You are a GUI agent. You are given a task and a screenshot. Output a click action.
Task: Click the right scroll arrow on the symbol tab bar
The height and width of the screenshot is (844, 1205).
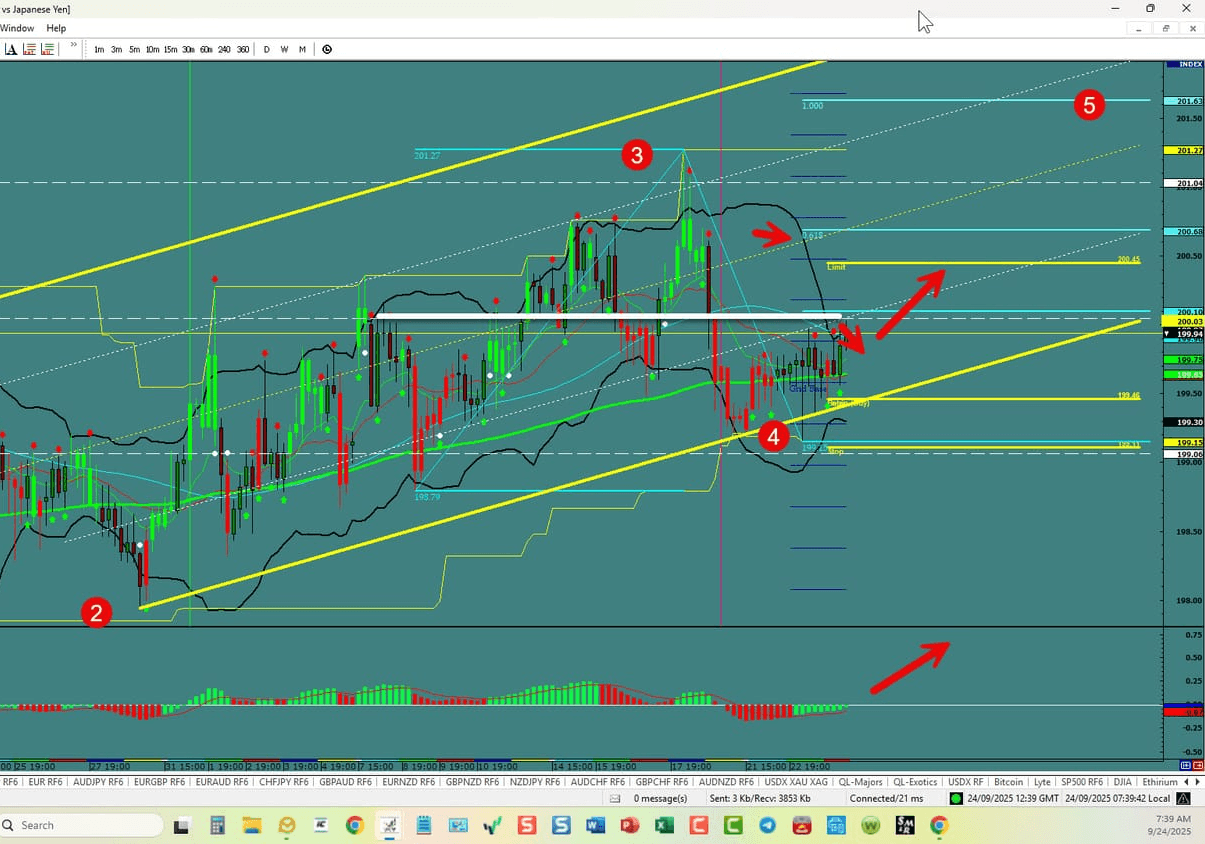[1196, 781]
